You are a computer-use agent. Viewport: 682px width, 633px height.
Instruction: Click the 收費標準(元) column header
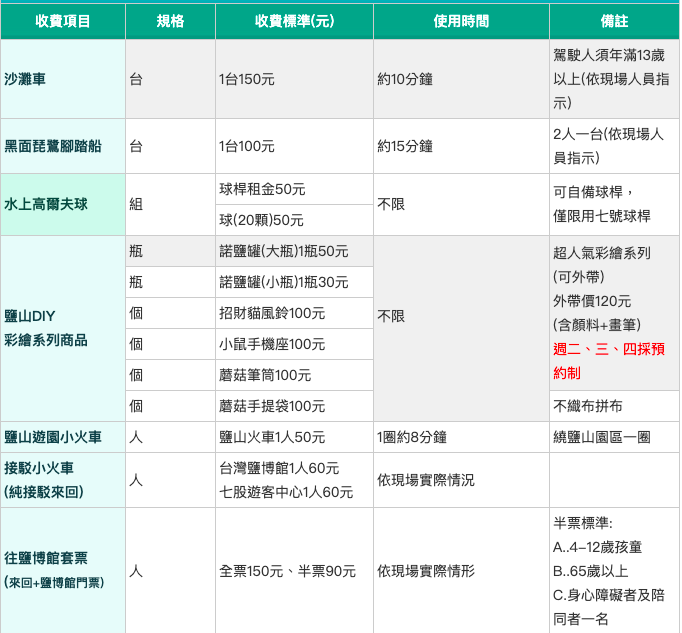click(294, 21)
